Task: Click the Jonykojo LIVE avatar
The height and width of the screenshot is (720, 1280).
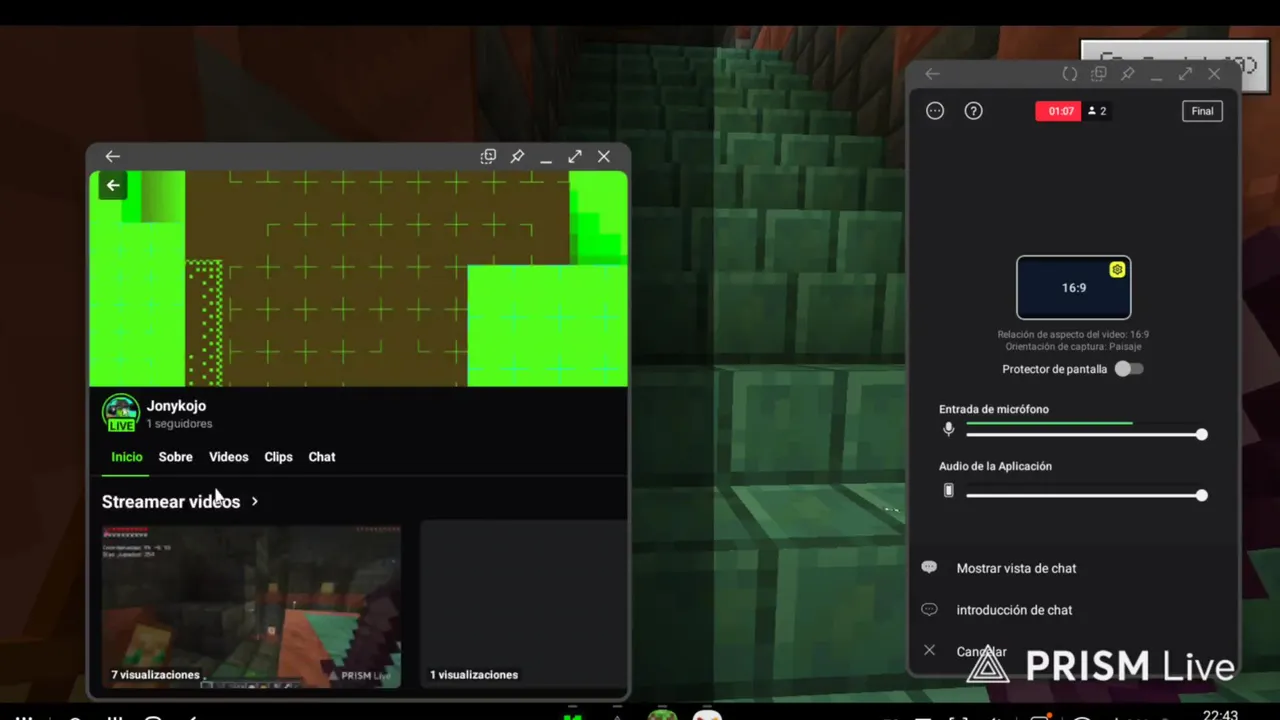Action: pyautogui.click(x=121, y=413)
